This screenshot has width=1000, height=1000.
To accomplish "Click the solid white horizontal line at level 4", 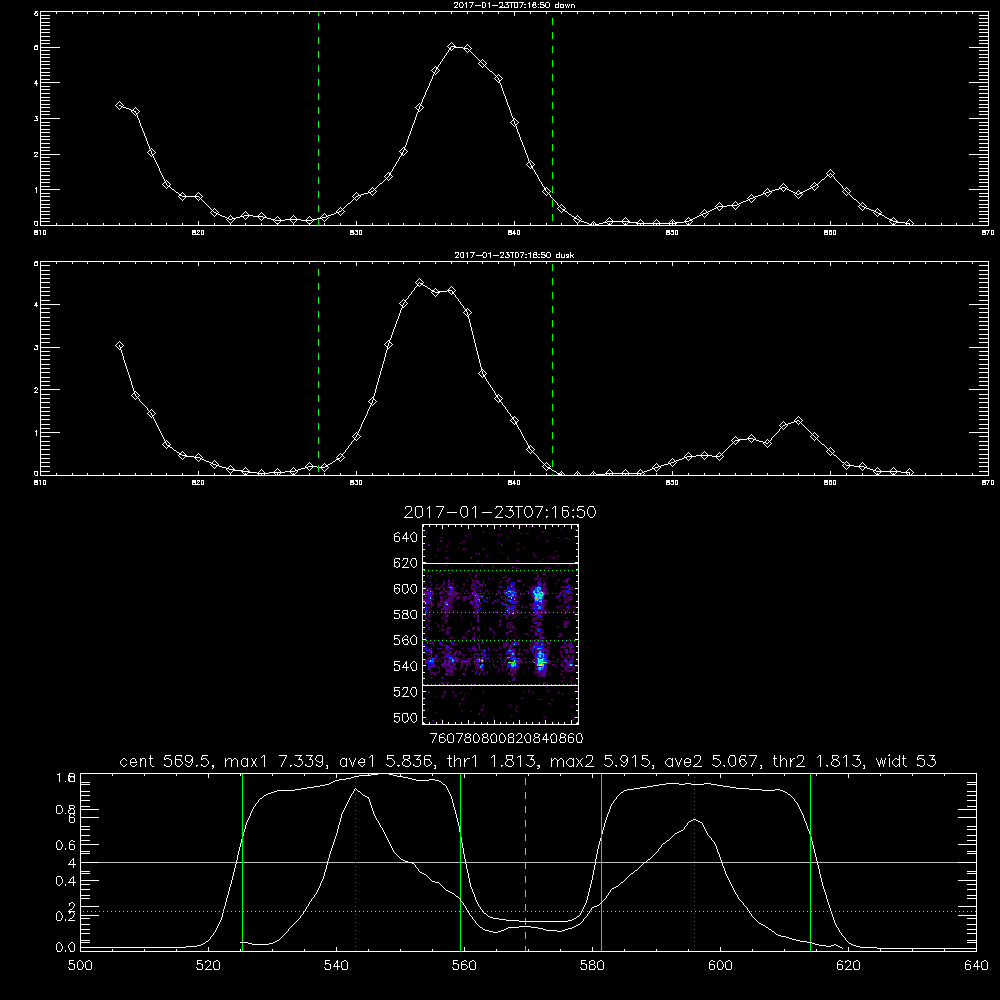I will pyautogui.click(x=528, y=862).
